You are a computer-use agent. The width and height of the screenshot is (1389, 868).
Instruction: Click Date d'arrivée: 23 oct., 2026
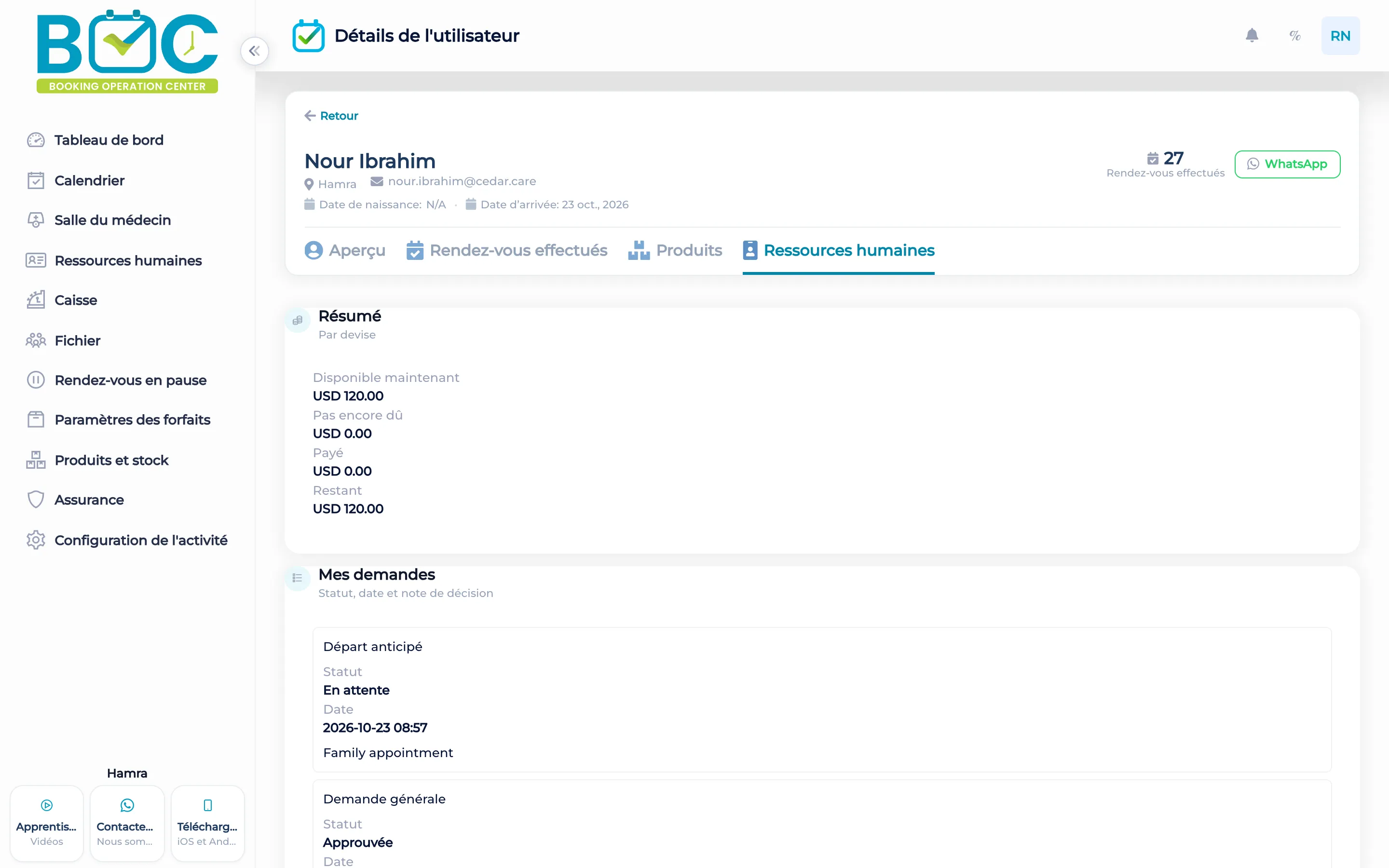pos(547,204)
